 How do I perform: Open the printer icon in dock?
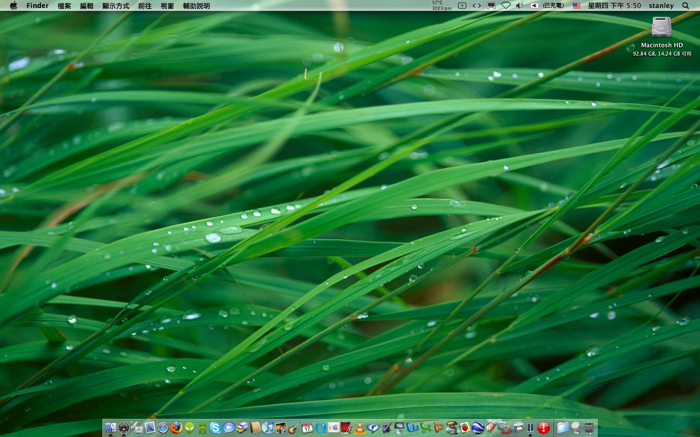(517, 428)
